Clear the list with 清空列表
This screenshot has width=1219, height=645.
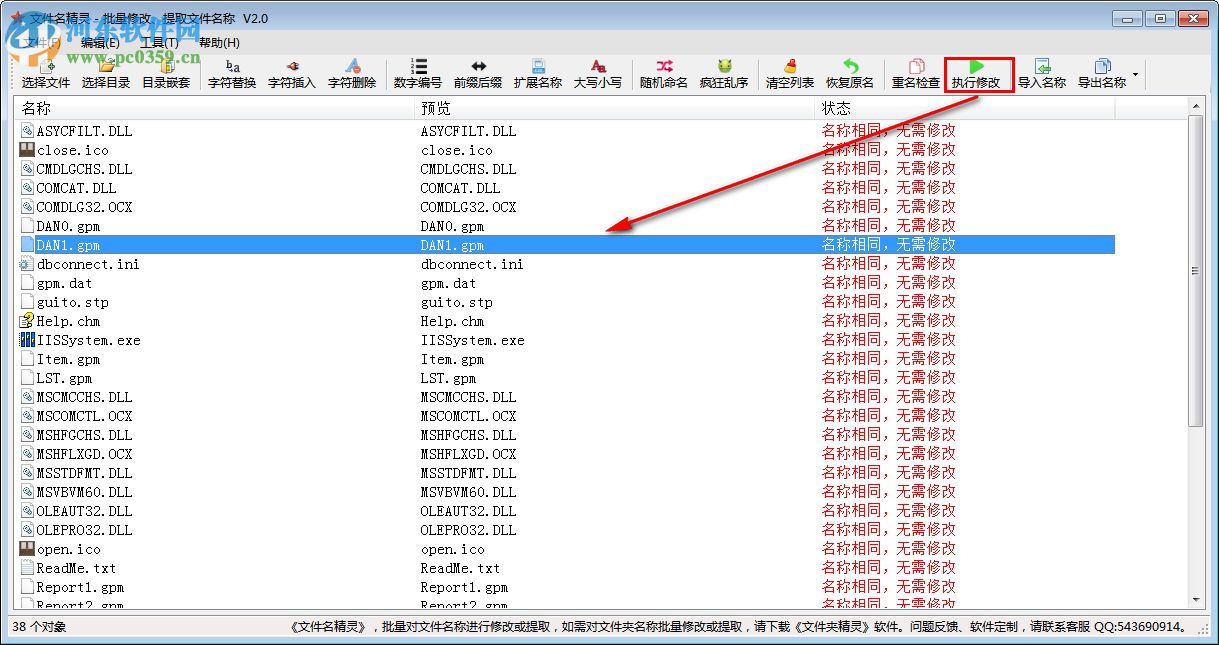click(790, 74)
